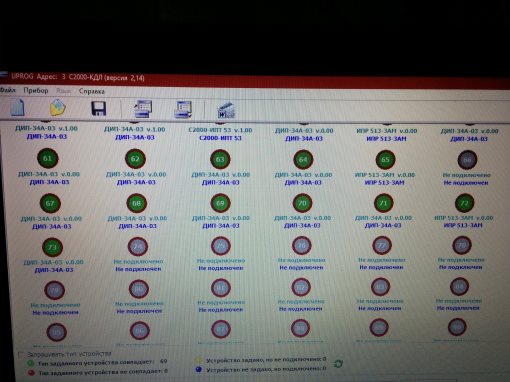This screenshot has width=510, height=382.
Task: Save configuration using the floppy disk icon
Action: [x=99, y=109]
